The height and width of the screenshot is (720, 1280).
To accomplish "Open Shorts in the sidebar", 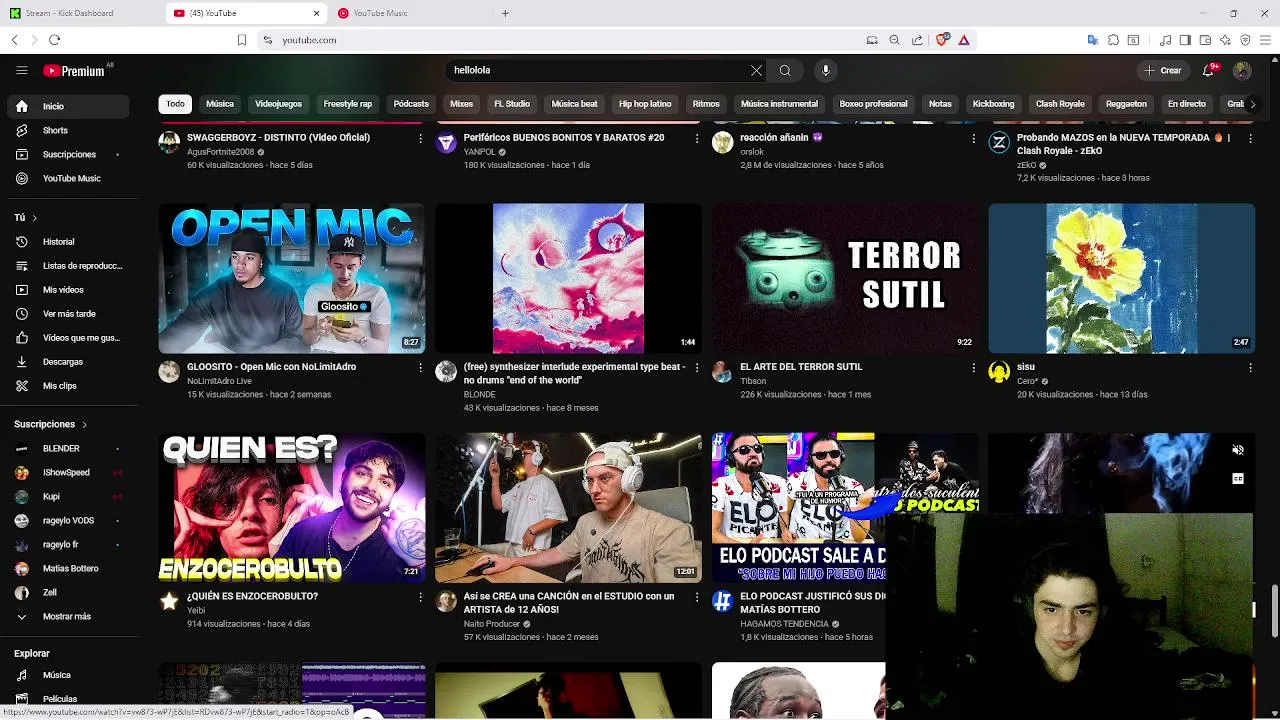I will [x=68, y=130].
